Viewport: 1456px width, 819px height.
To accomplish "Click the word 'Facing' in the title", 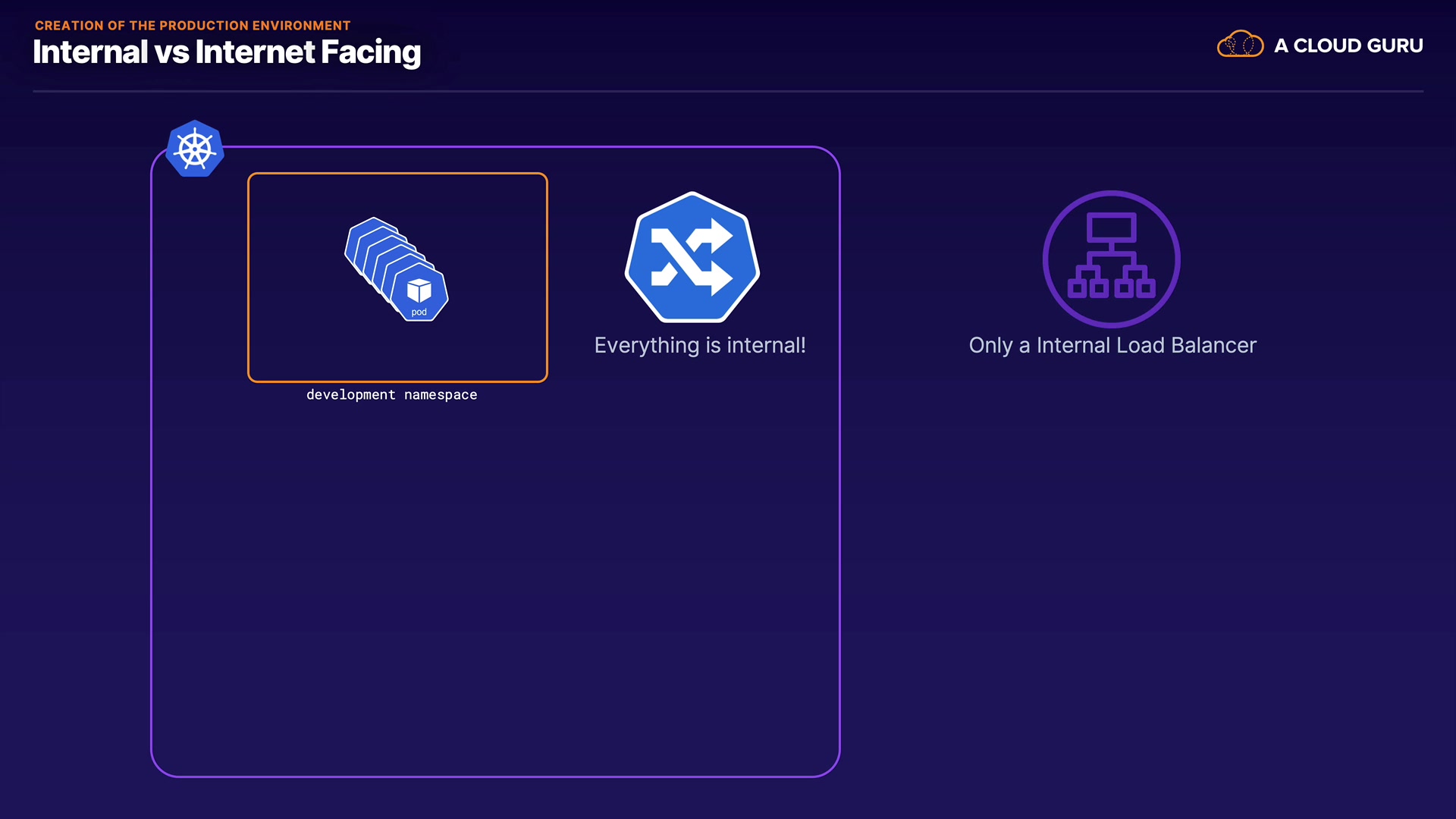I will click(x=370, y=52).
